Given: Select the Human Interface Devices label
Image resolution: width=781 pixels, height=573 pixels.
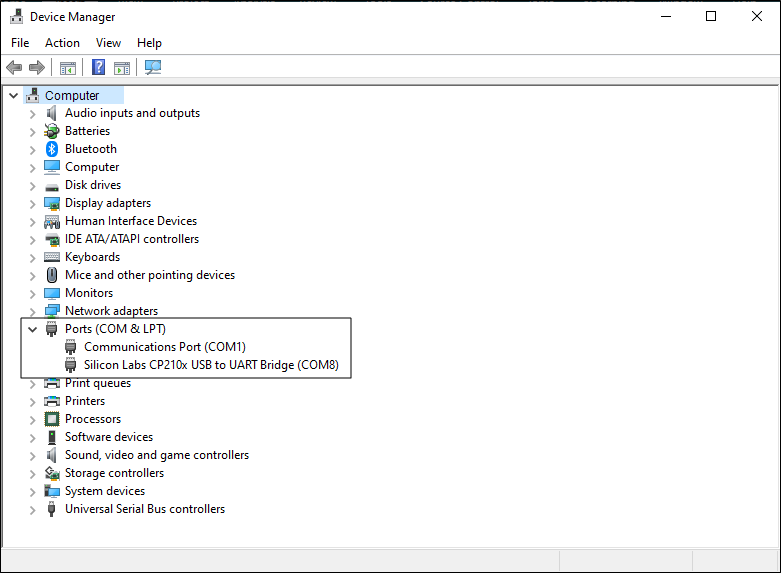Looking at the screenshot, I should click(131, 221).
